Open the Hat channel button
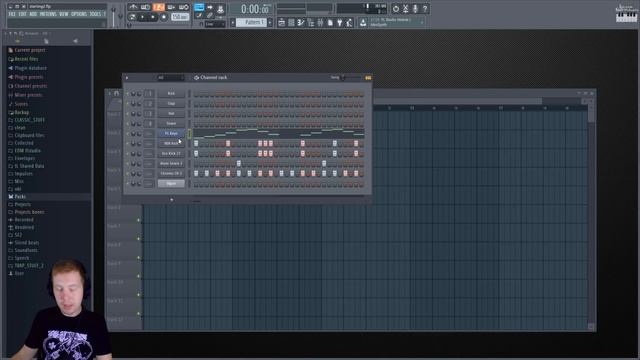This screenshot has width=640, height=360. [171, 113]
